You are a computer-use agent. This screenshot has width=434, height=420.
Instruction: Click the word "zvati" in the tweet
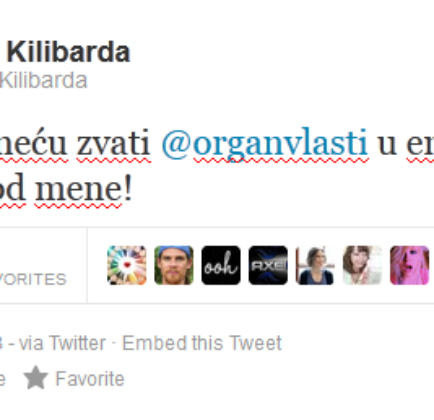coord(113,144)
